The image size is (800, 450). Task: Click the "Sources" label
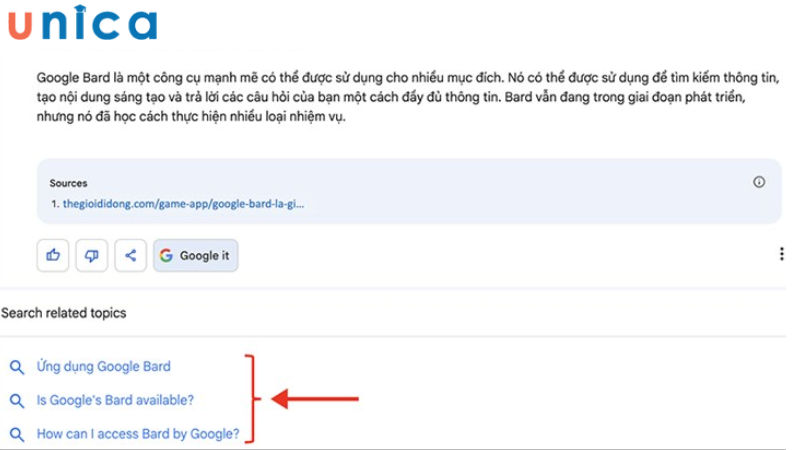[x=68, y=183]
